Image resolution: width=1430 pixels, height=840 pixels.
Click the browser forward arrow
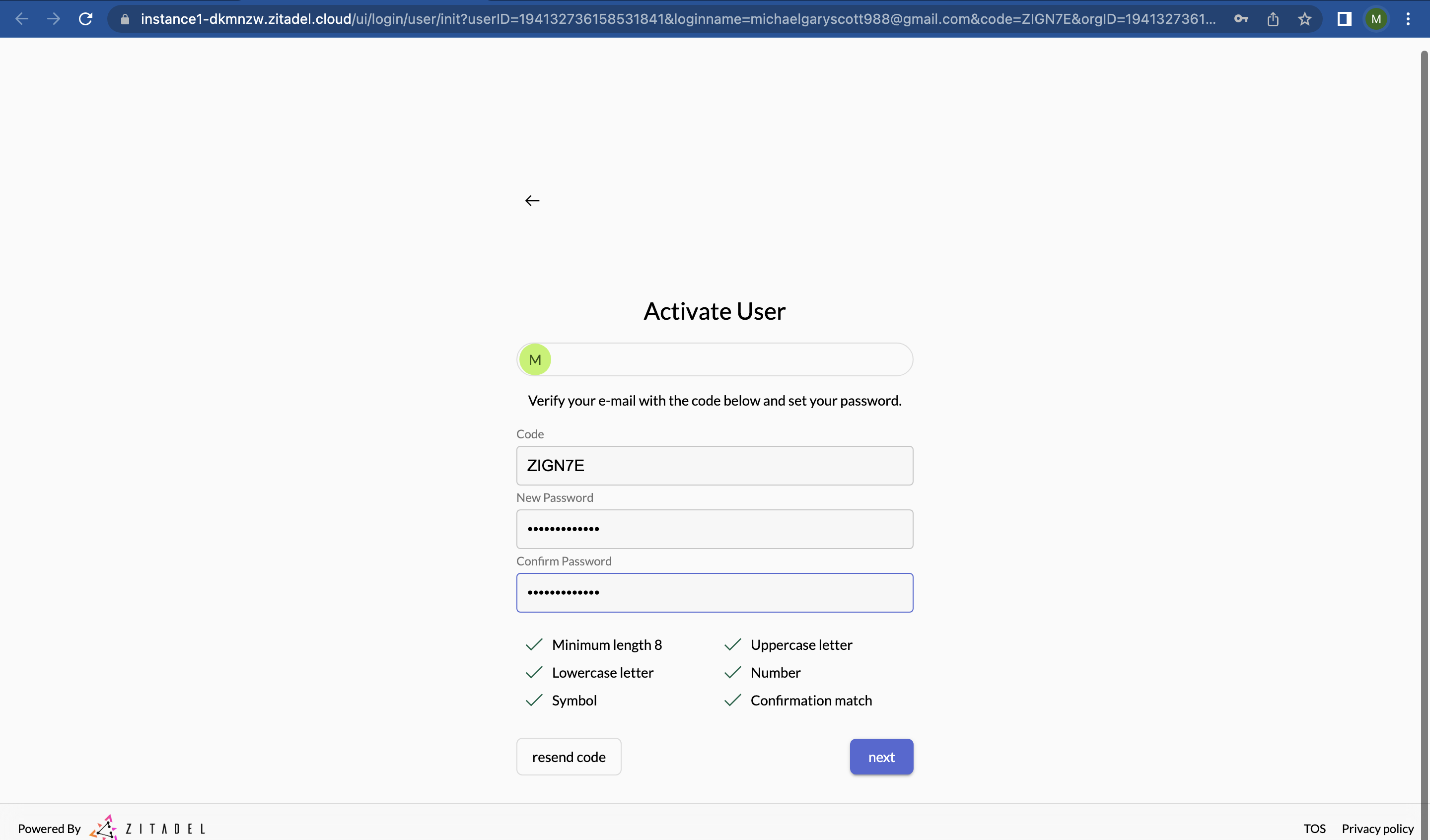point(53,19)
